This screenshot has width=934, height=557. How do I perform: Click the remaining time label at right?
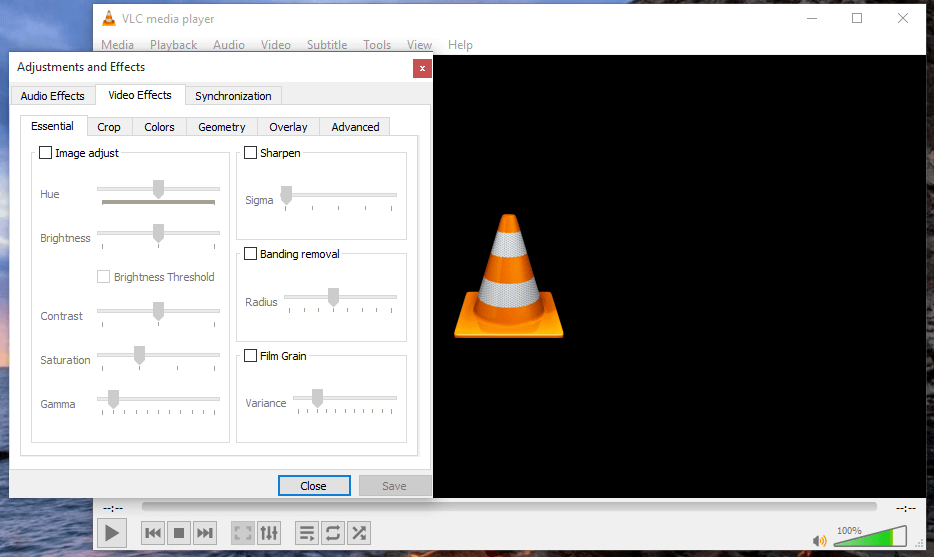coord(906,508)
